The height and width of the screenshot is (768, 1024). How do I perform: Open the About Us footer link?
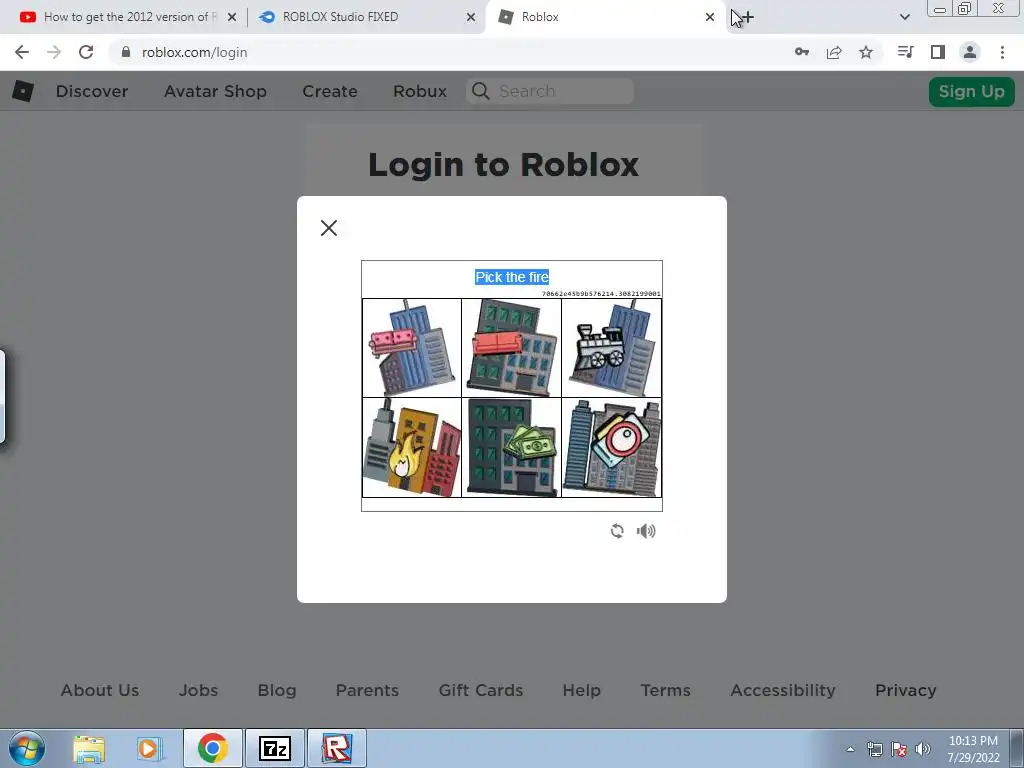tap(100, 690)
